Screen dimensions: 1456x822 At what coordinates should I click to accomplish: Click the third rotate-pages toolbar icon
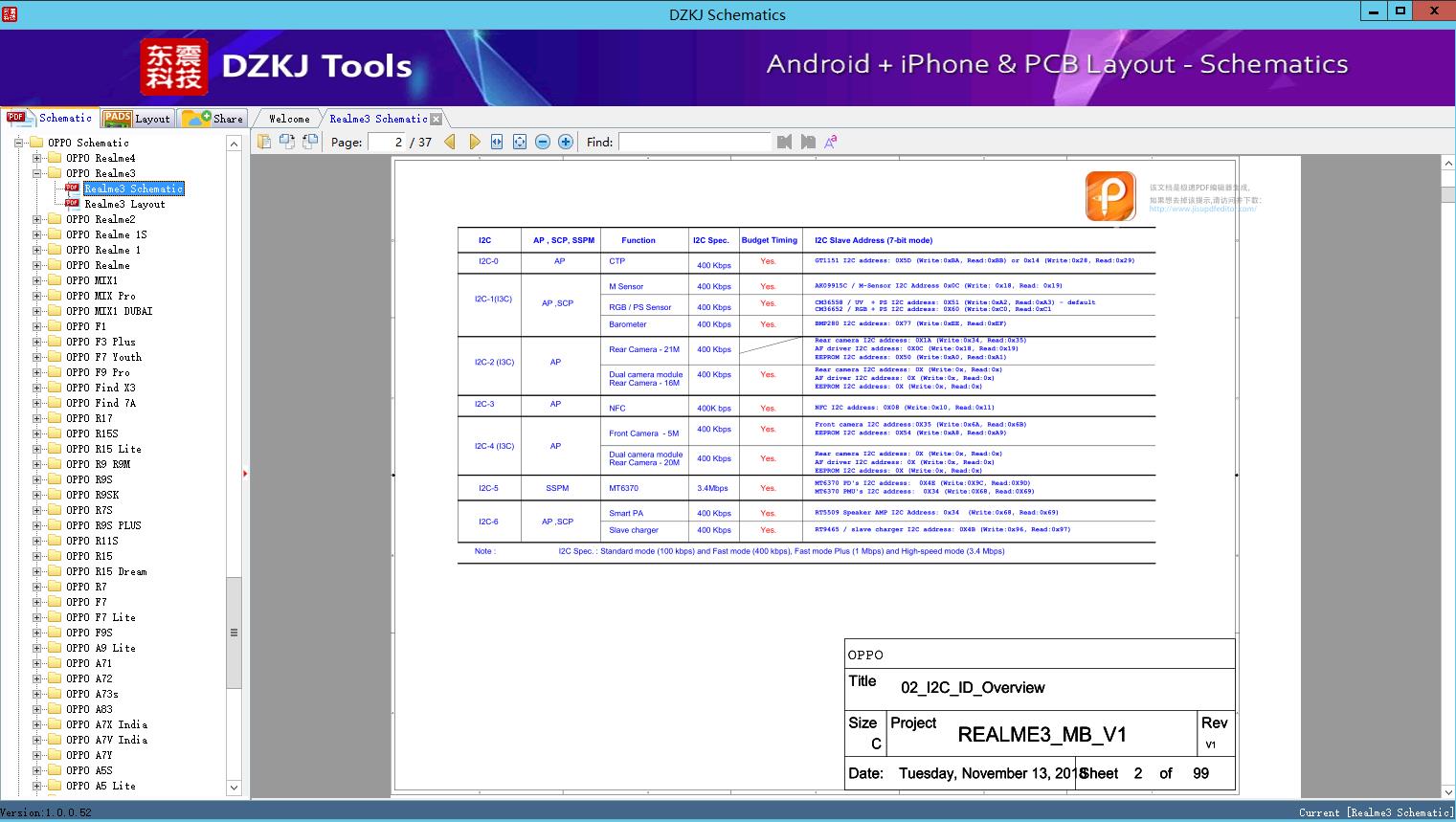pyautogui.click(x=309, y=142)
